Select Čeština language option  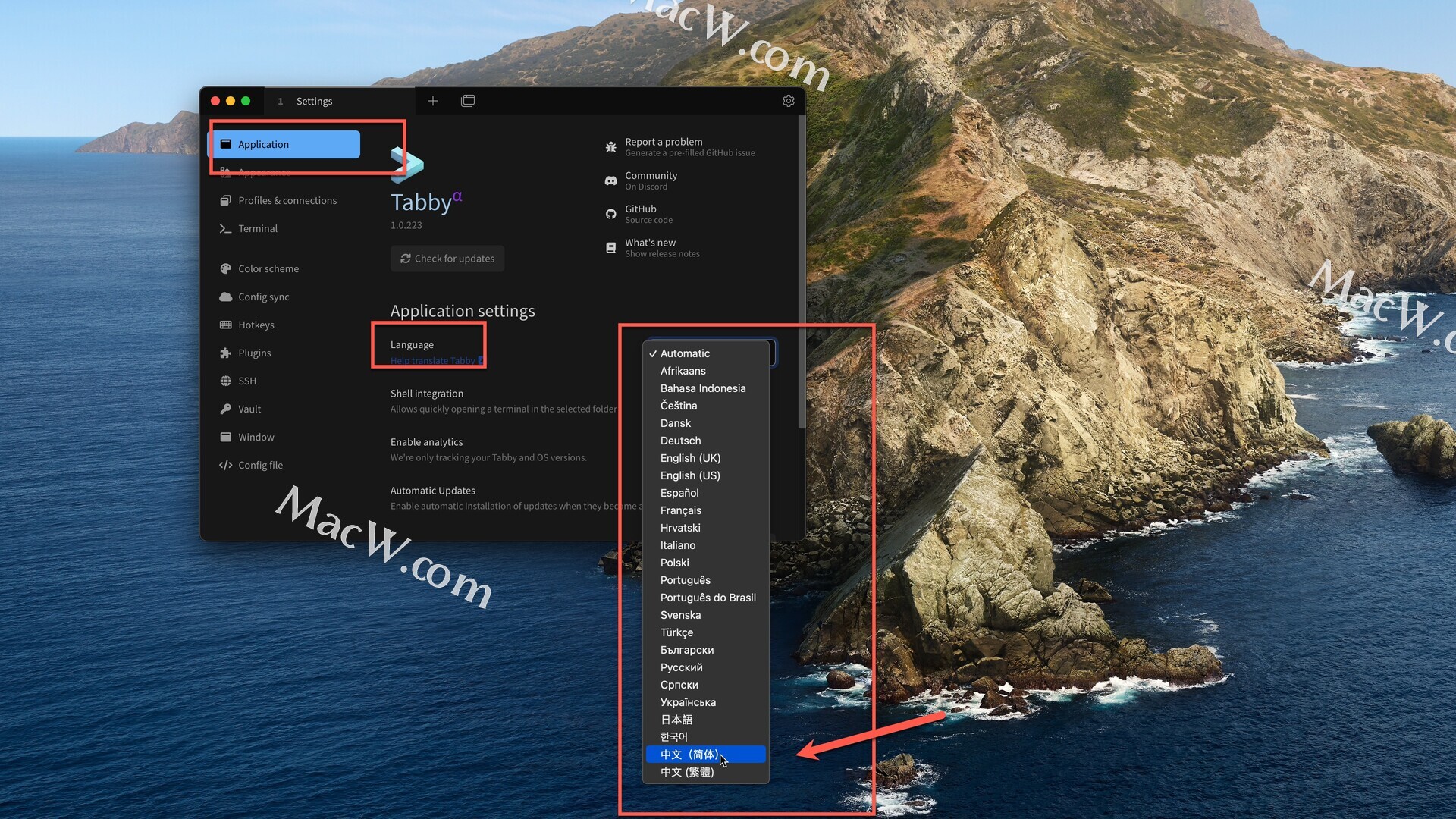pos(705,406)
